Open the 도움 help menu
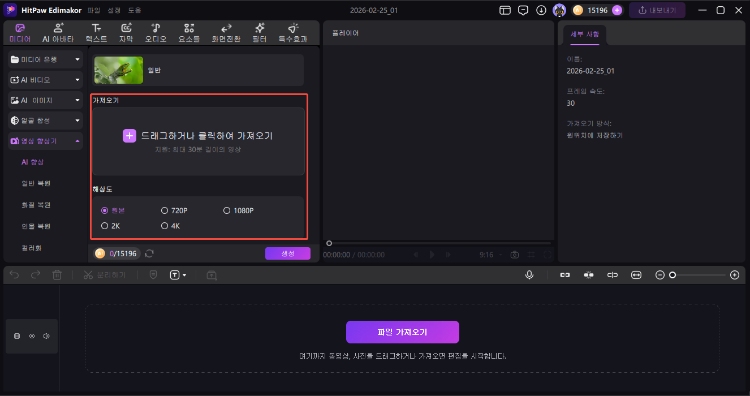This screenshot has width=750, height=396. click(134, 10)
